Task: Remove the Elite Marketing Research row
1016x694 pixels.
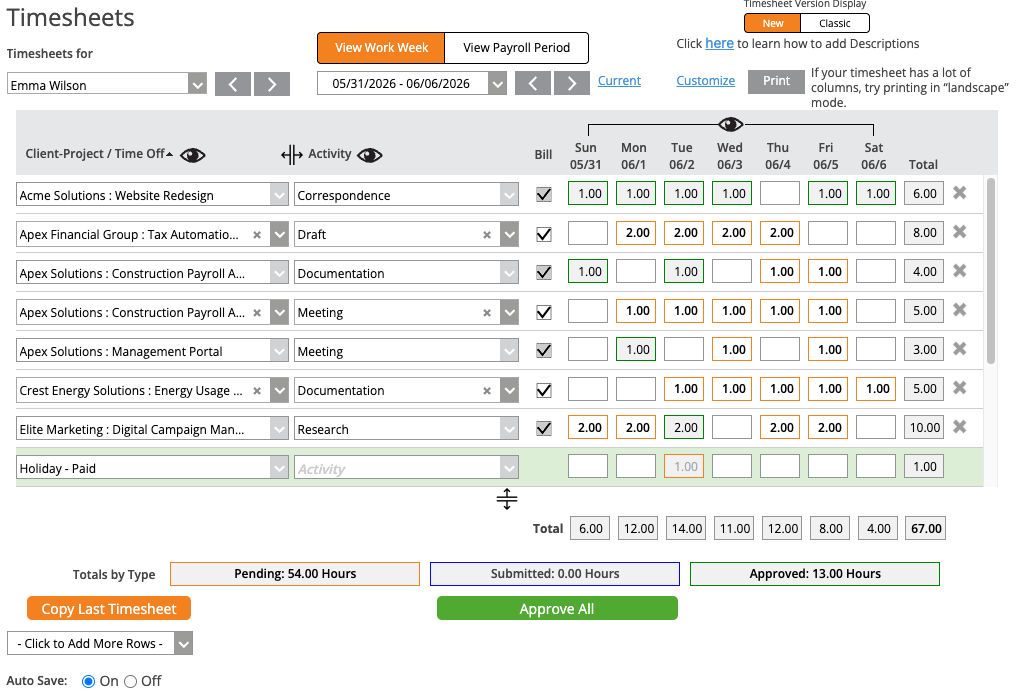Action: coord(960,427)
